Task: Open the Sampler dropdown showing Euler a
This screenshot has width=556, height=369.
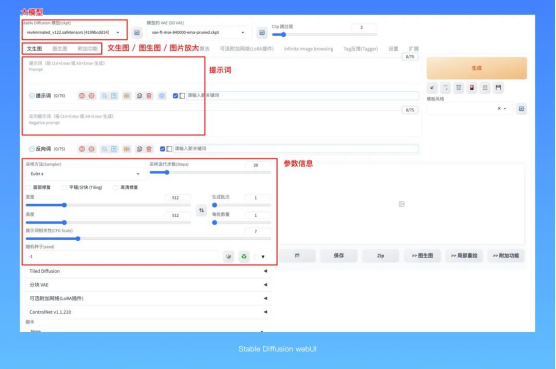Action: click(x=84, y=174)
